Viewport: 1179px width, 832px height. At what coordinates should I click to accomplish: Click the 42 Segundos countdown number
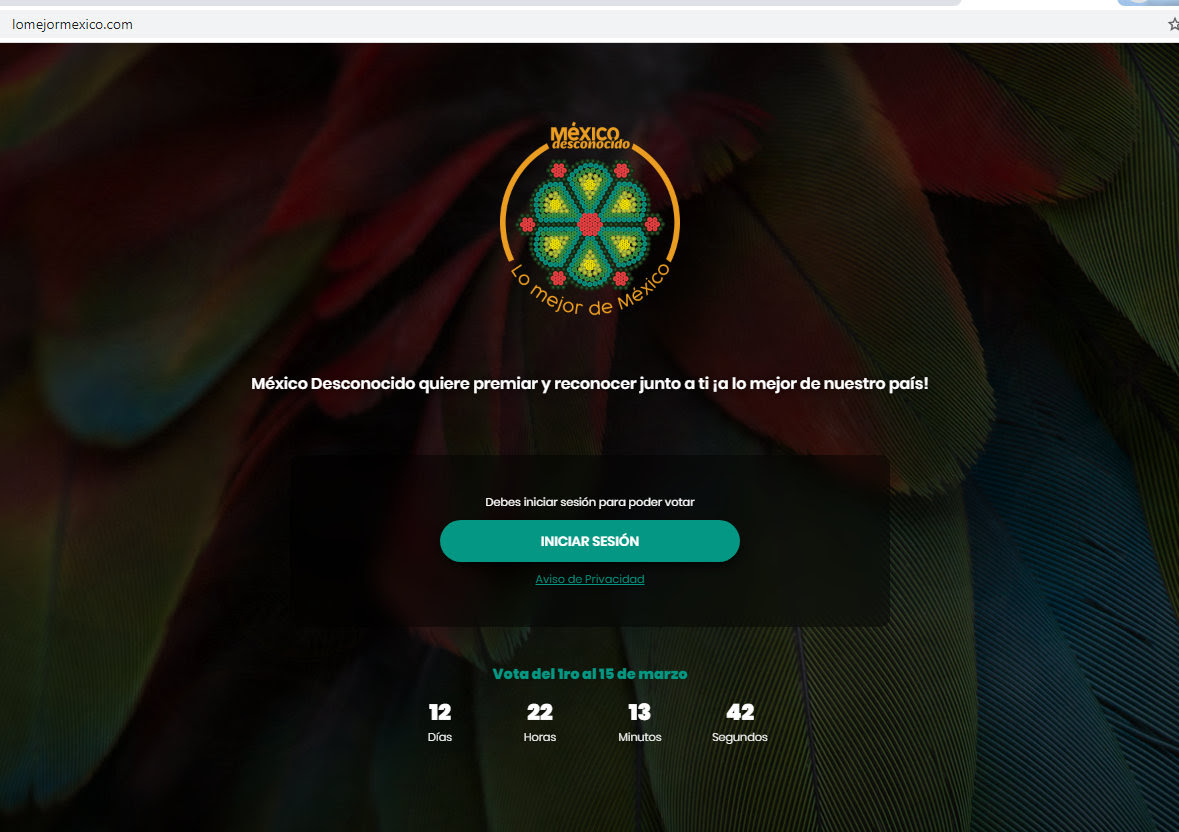point(740,712)
